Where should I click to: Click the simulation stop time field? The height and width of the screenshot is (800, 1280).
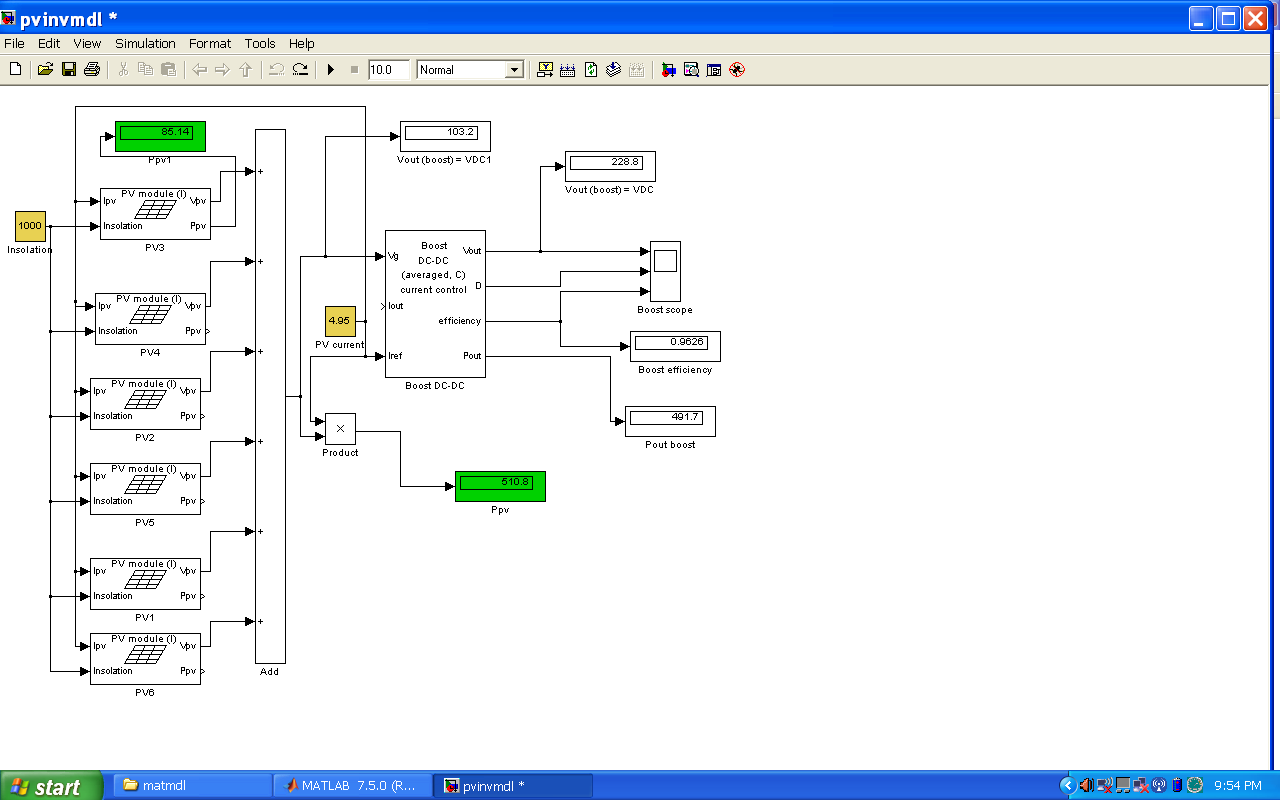388,70
